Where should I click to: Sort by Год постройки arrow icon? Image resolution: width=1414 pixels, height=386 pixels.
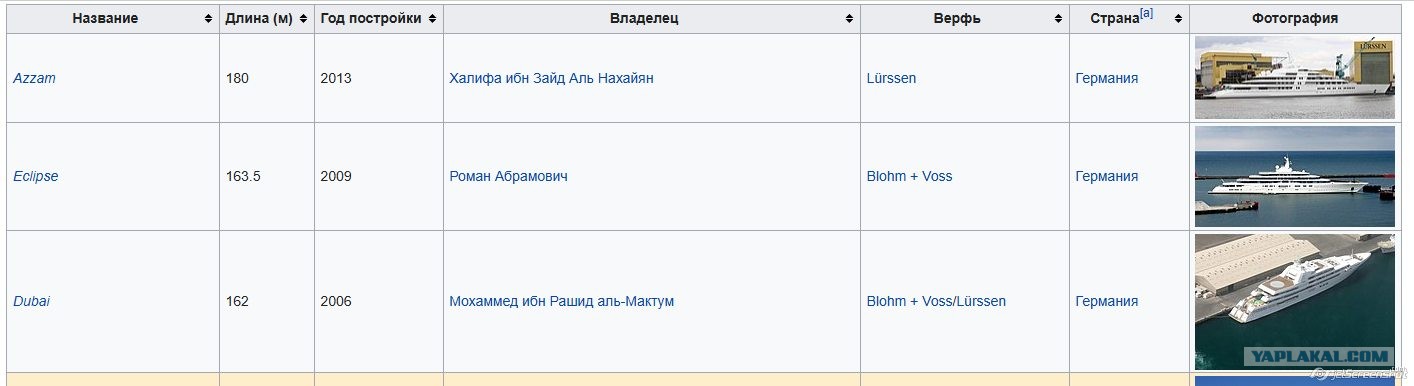pos(432,19)
